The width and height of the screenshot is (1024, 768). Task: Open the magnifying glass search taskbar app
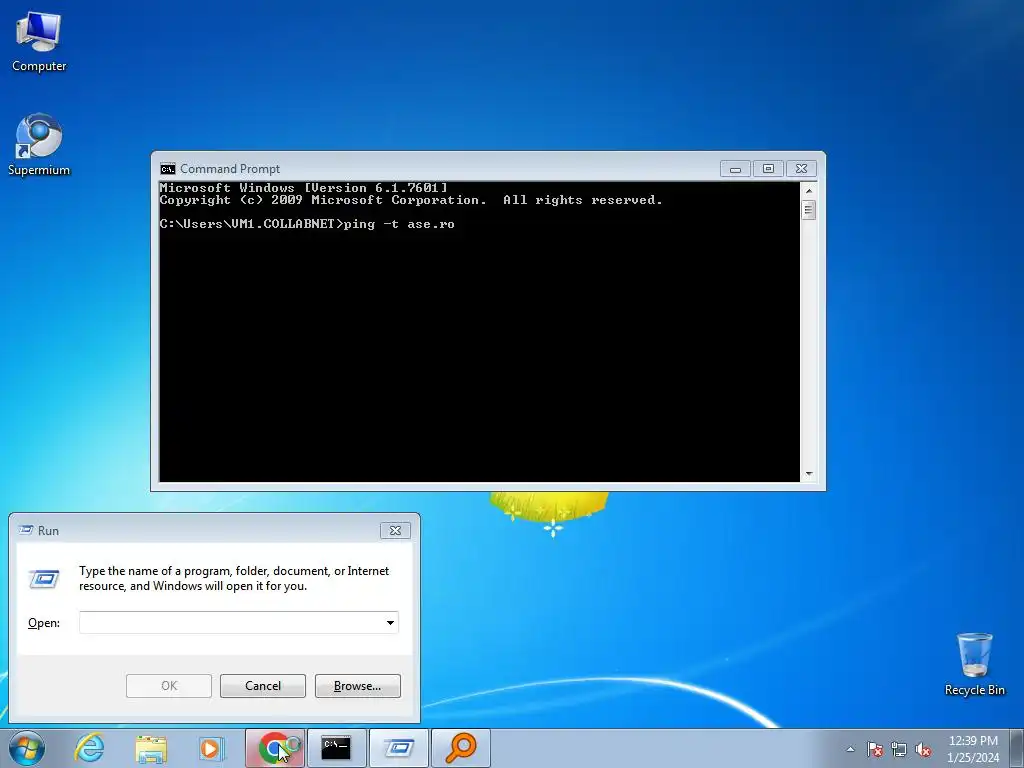pyautogui.click(x=460, y=748)
